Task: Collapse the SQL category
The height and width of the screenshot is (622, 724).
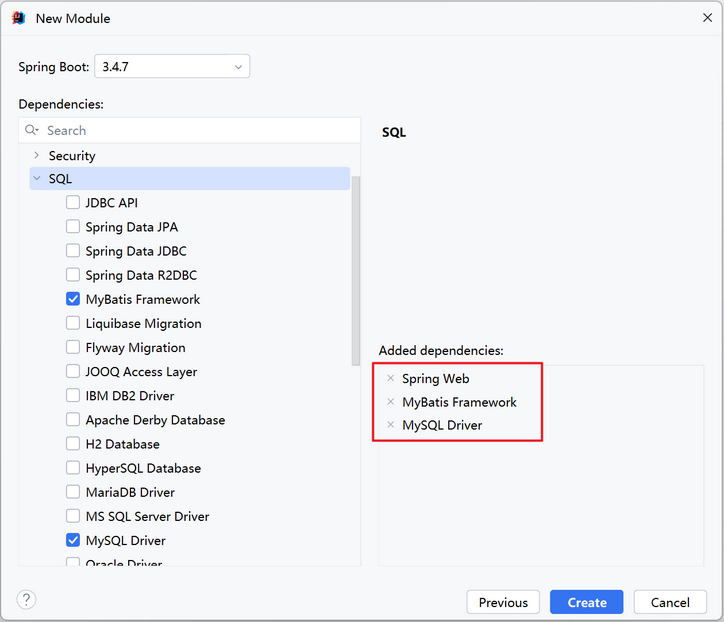Action: coord(37,178)
